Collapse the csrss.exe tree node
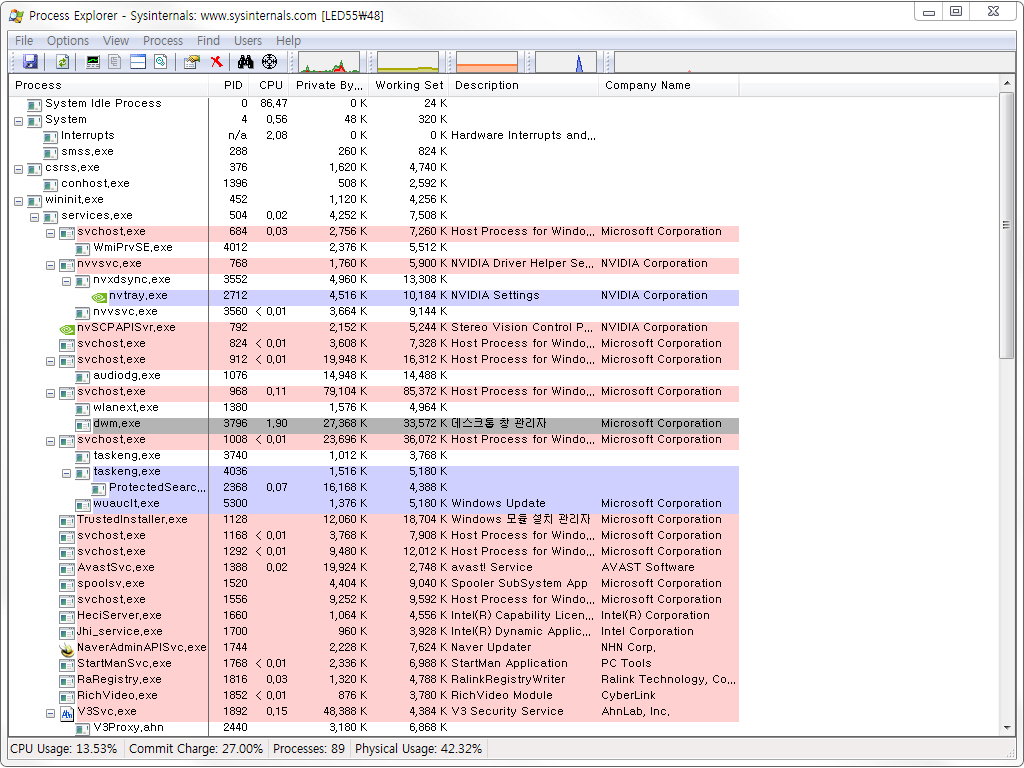The height and width of the screenshot is (768, 1024). [x=18, y=169]
